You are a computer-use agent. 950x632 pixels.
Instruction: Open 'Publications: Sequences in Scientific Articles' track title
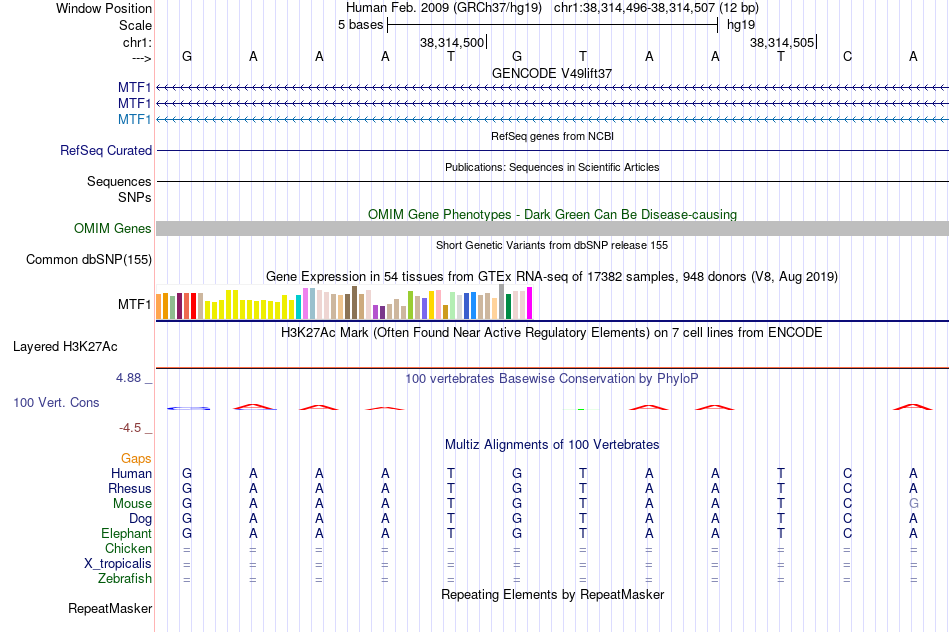pyautogui.click(x=552, y=167)
